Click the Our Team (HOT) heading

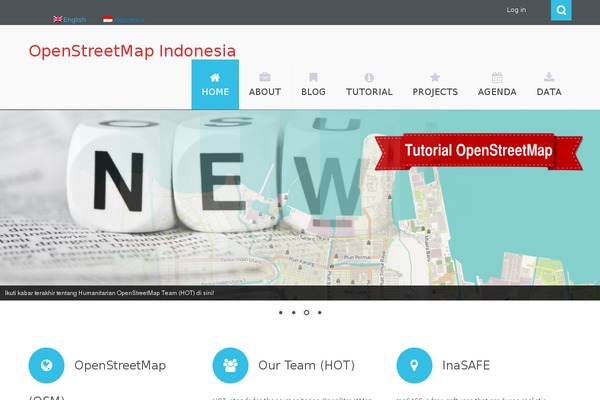(x=307, y=365)
